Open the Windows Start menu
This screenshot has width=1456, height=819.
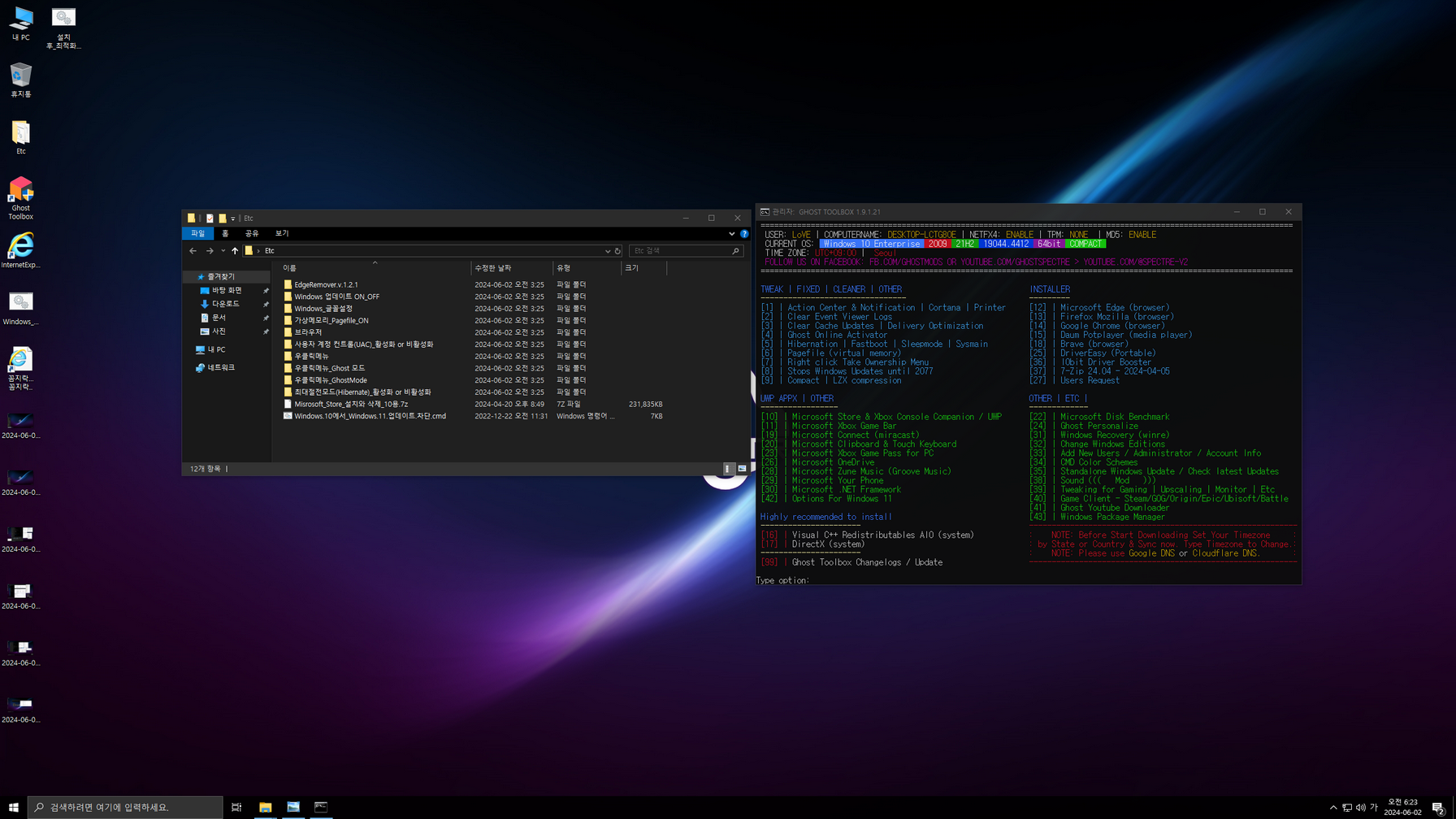(x=13, y=807)
